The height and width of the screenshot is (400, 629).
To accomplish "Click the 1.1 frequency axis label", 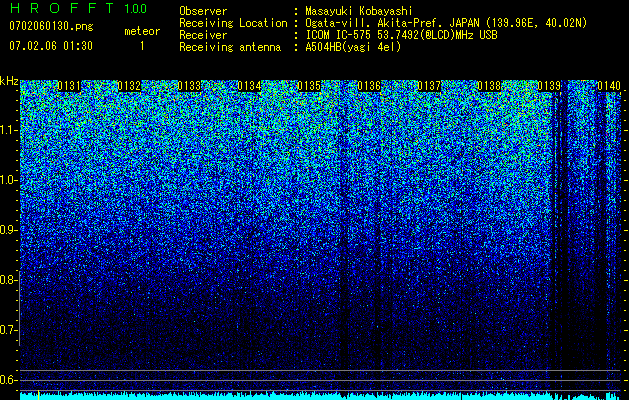I will (8, 130).
